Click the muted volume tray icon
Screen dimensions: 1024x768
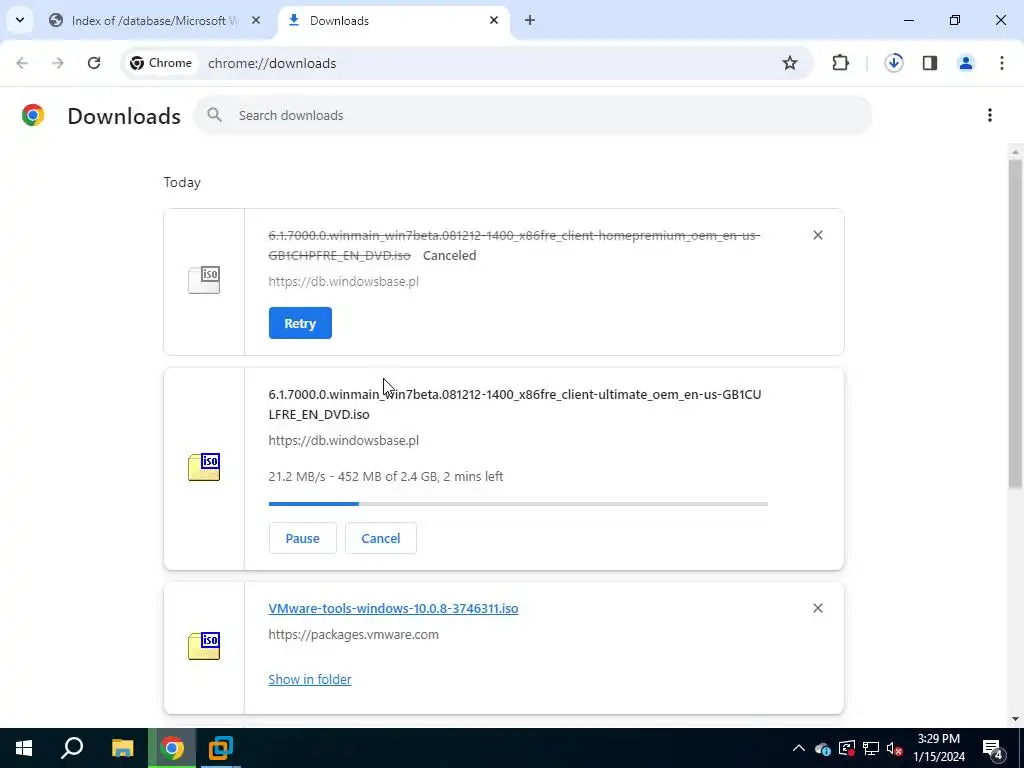pyautogui.click(x=895, y=748)
